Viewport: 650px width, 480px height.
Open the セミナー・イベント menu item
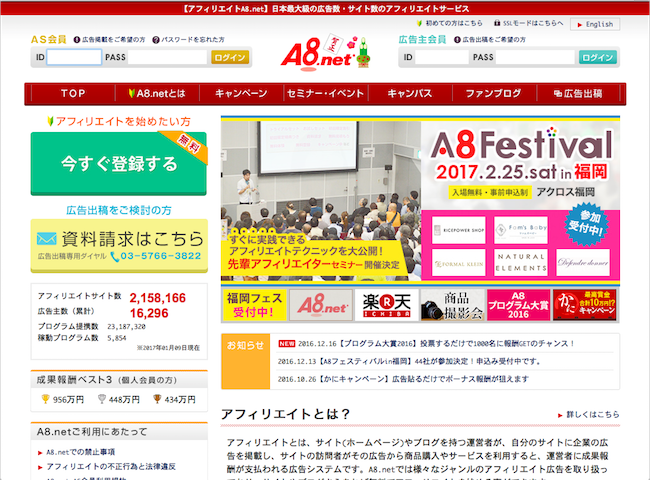coord(326,94)
